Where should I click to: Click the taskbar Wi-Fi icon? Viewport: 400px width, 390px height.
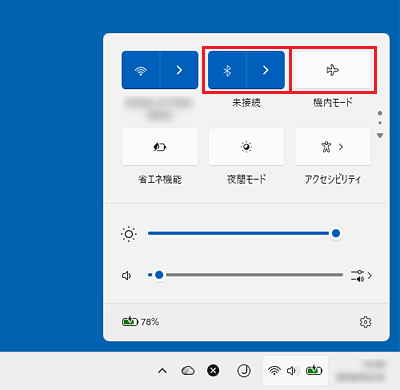274,371
